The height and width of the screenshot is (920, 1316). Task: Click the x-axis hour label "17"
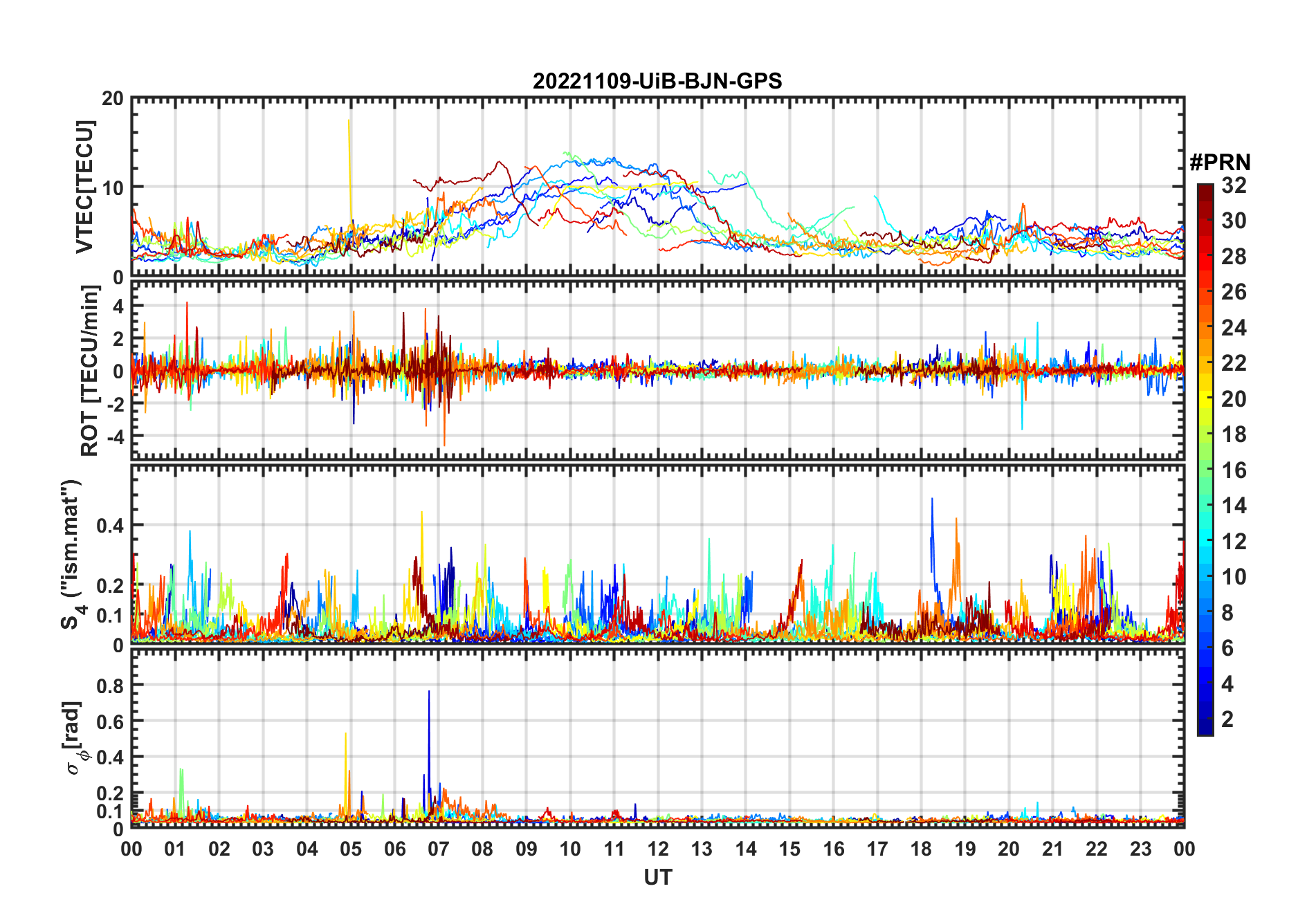click(877, 849)
